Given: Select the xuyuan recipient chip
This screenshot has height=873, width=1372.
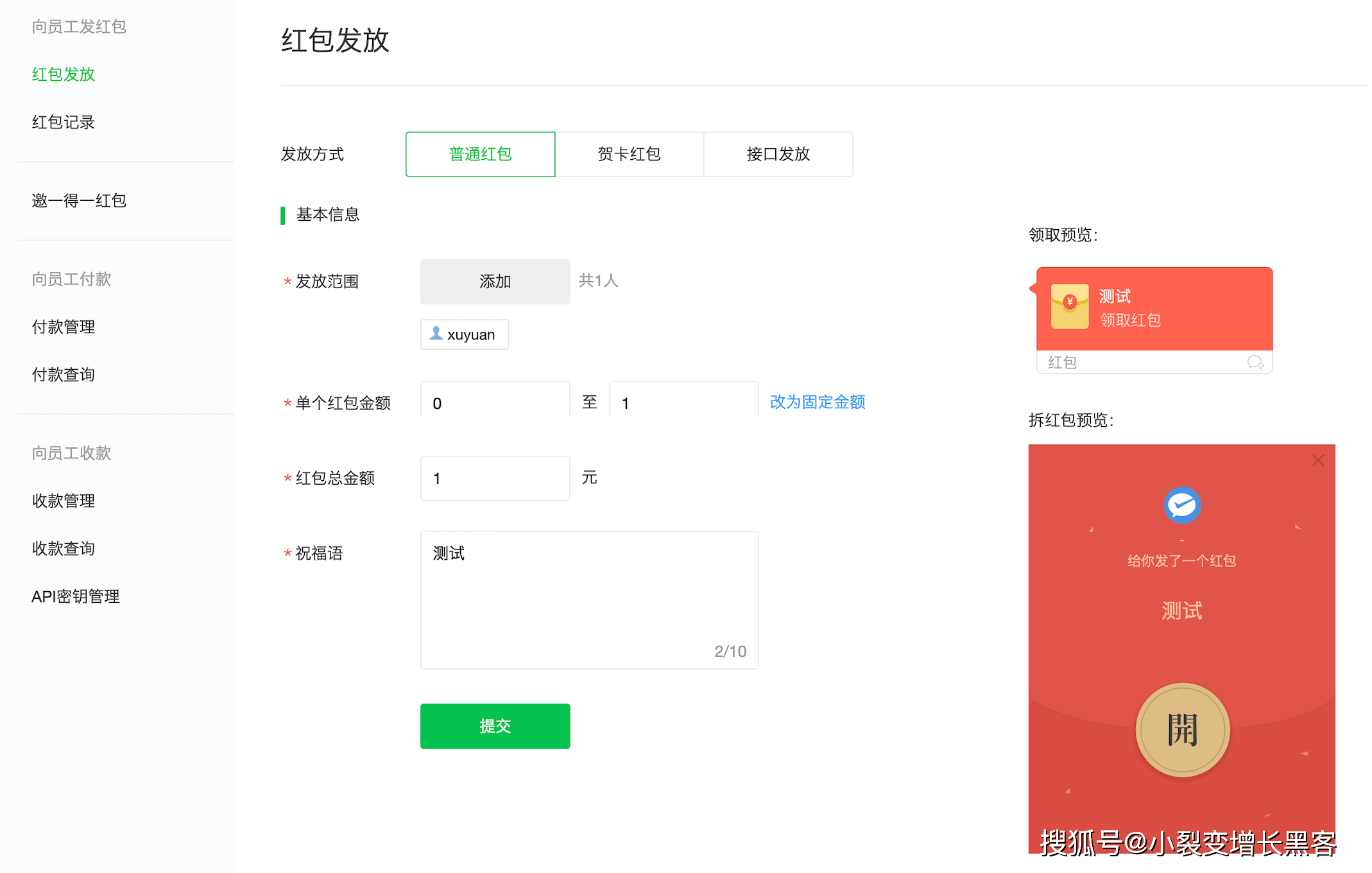Looking at the screenshot, I should point(464,334).
